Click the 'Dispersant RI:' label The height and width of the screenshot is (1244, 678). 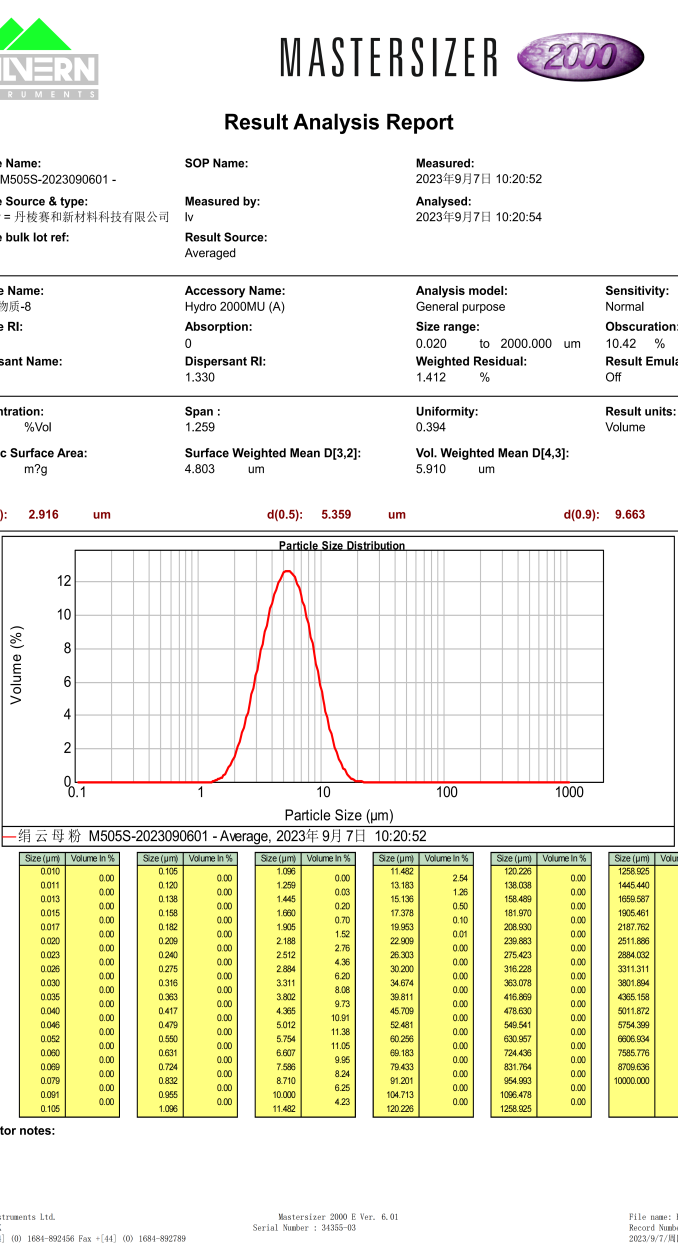pyautogui.click(x=225, y=362)
